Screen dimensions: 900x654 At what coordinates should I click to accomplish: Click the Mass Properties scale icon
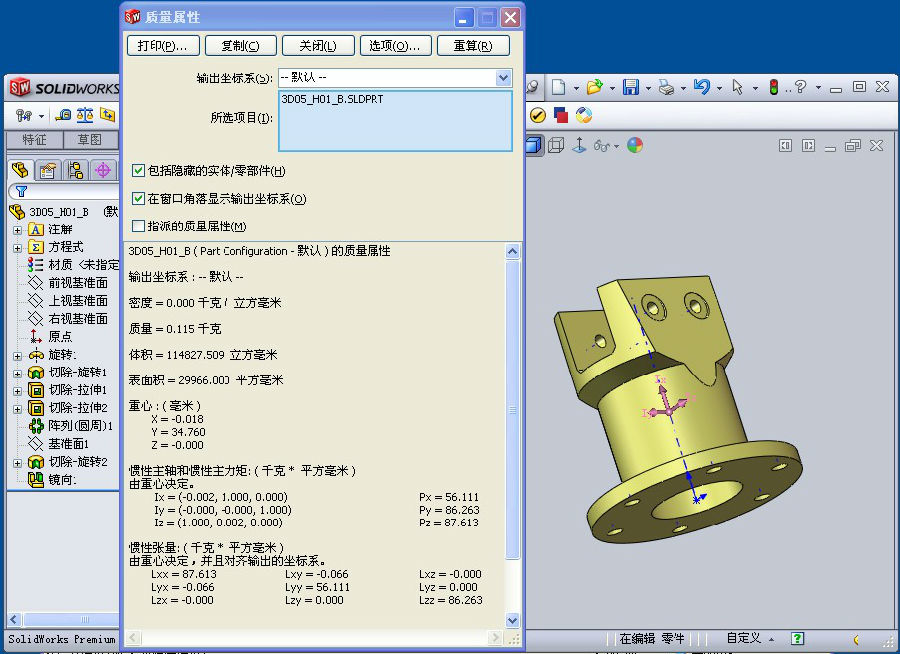coord(85,115)
